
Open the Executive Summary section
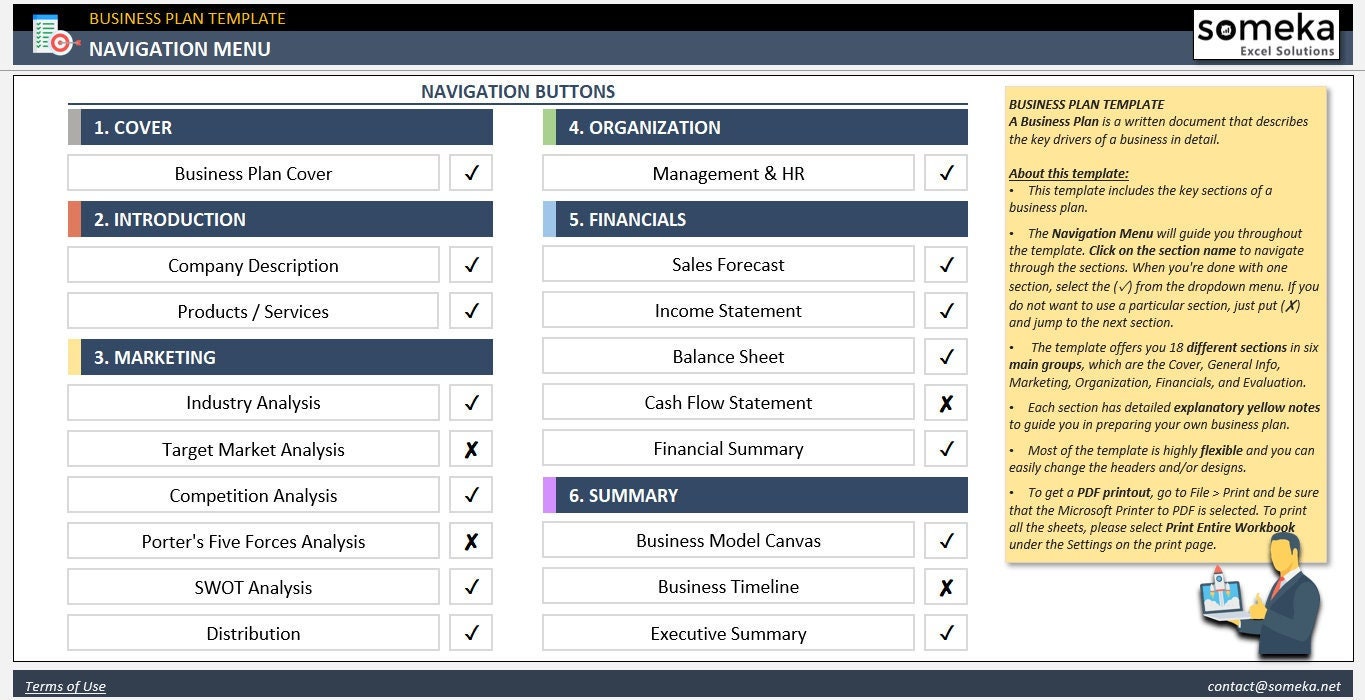click(x=728, y=633)
